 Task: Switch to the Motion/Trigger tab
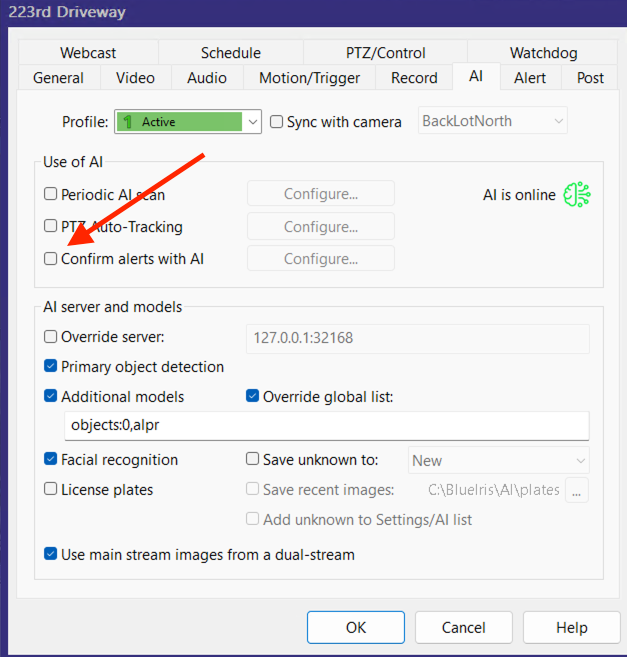309,78
